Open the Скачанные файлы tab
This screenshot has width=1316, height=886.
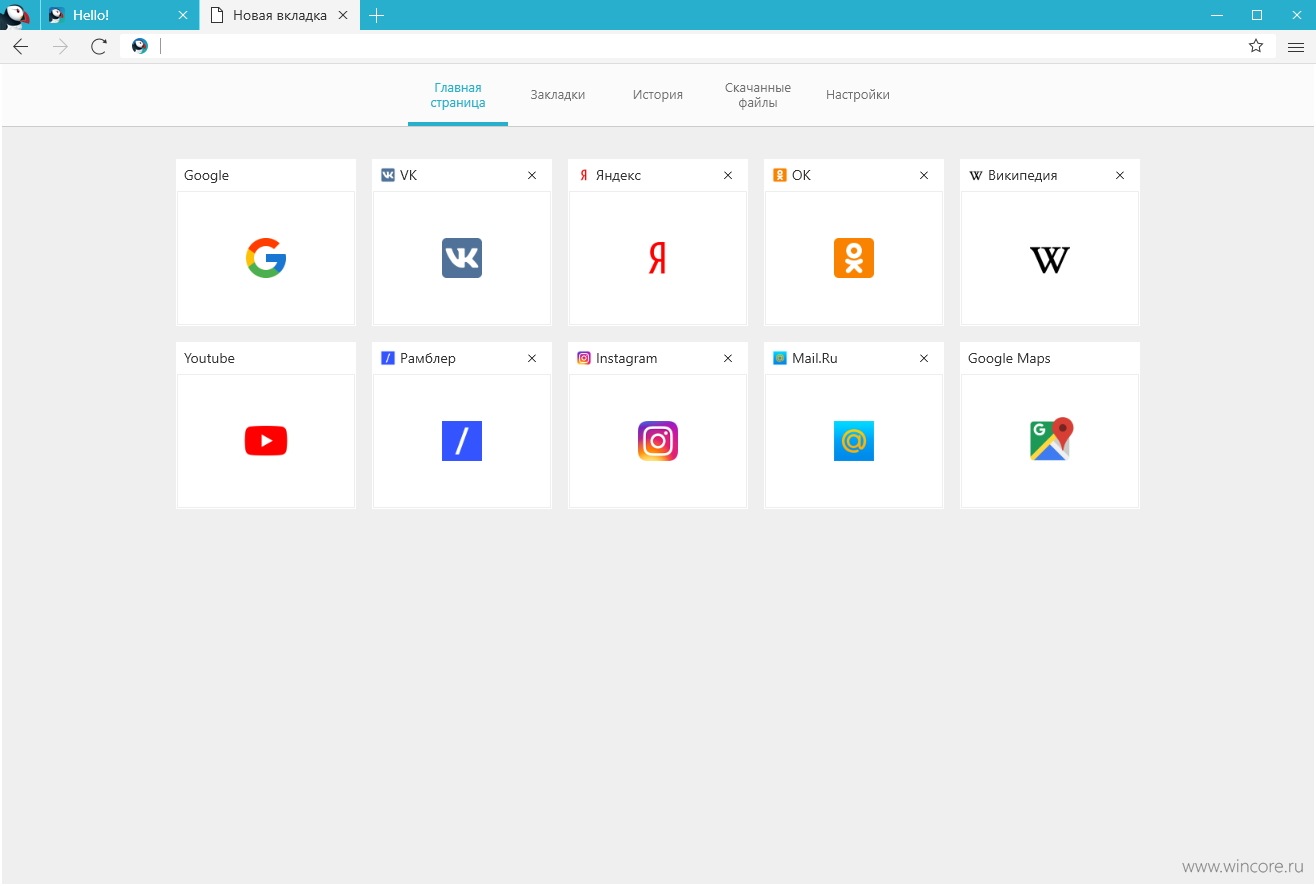click(758, 95)
